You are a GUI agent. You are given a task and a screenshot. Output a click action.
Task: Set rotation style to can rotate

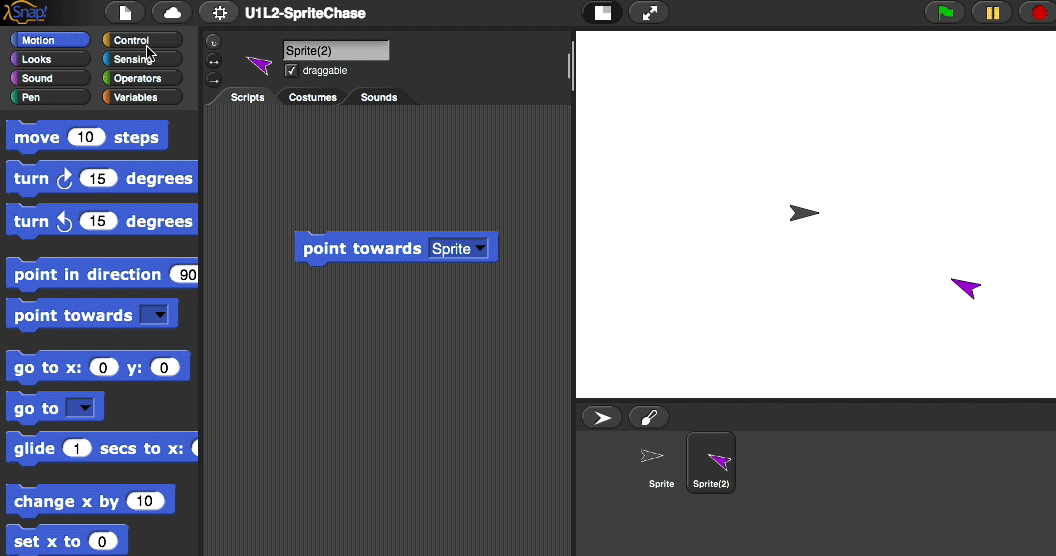(213, 42)
